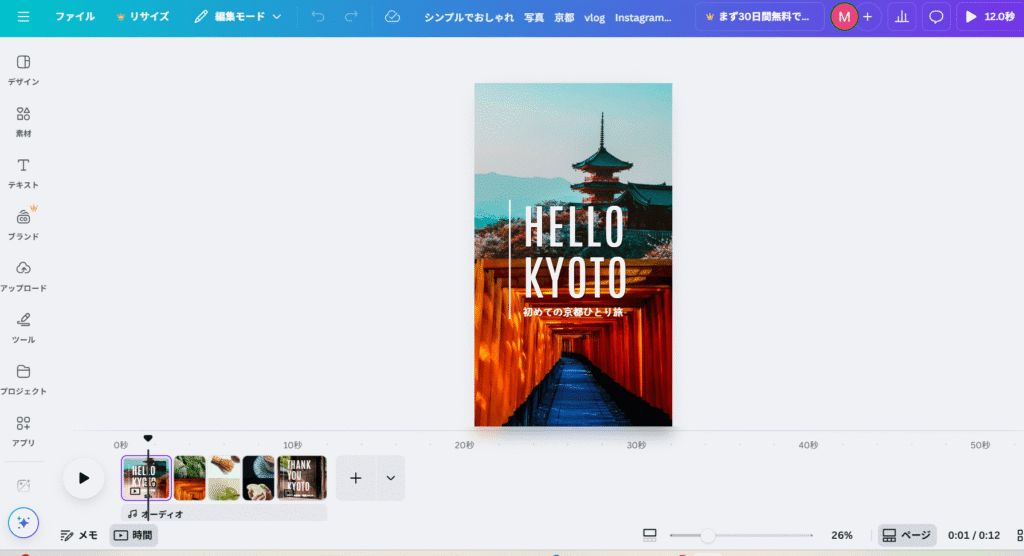Click まず30日間無料で trial button
The image size is (1024, 556).
[x=758, y=17]
